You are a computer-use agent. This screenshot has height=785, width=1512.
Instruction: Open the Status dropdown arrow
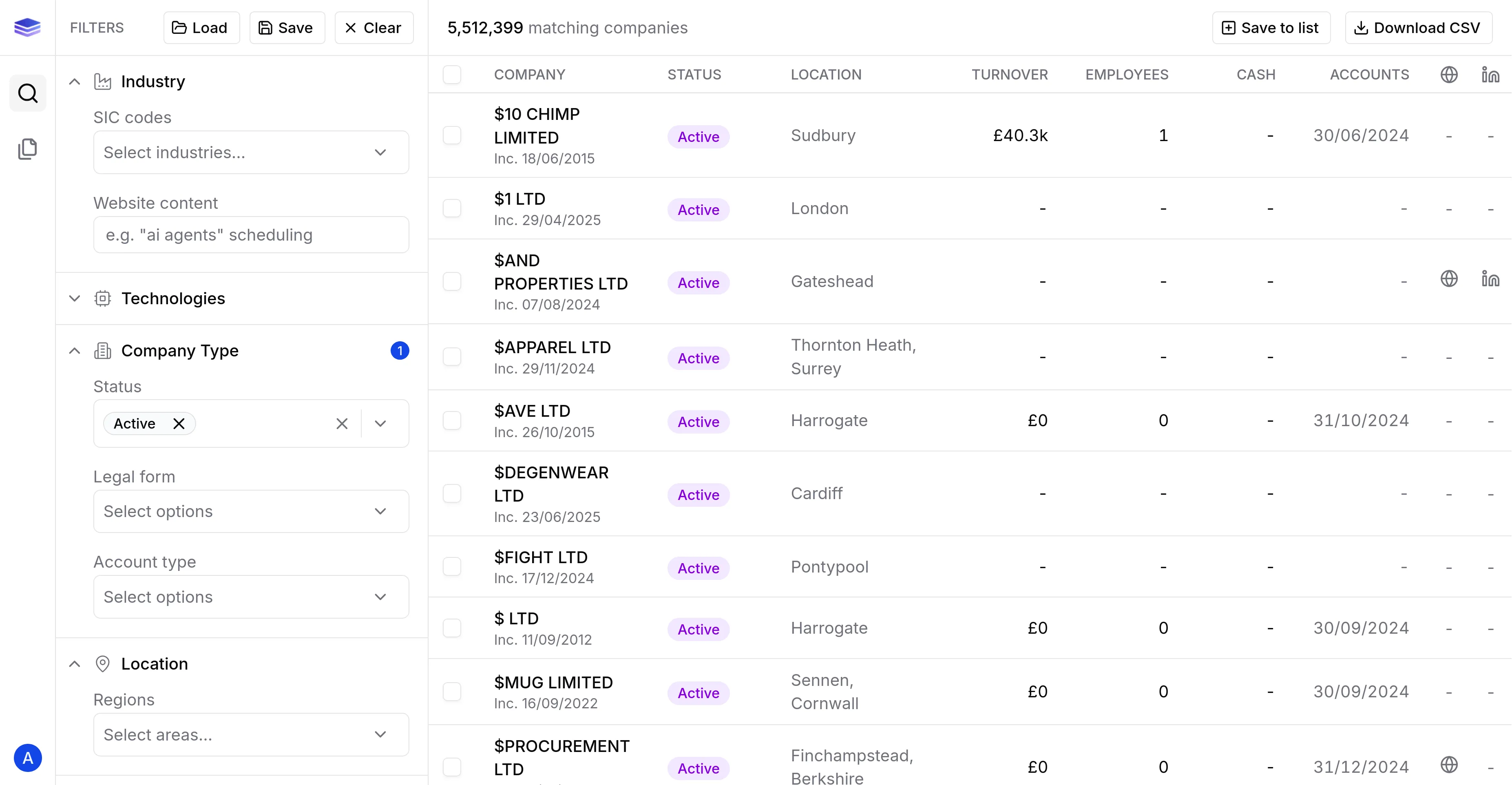(x=380, y=423)
